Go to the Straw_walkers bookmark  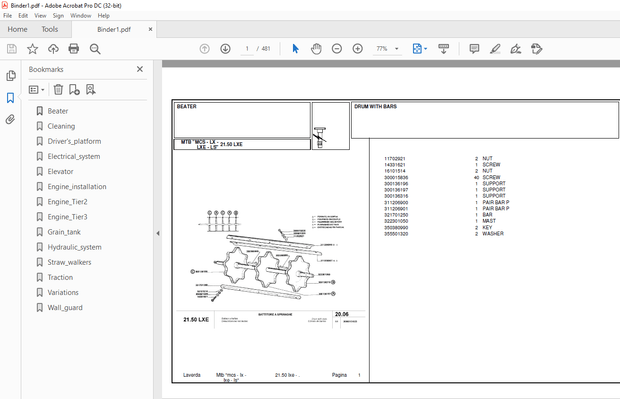tap(70, 262)
